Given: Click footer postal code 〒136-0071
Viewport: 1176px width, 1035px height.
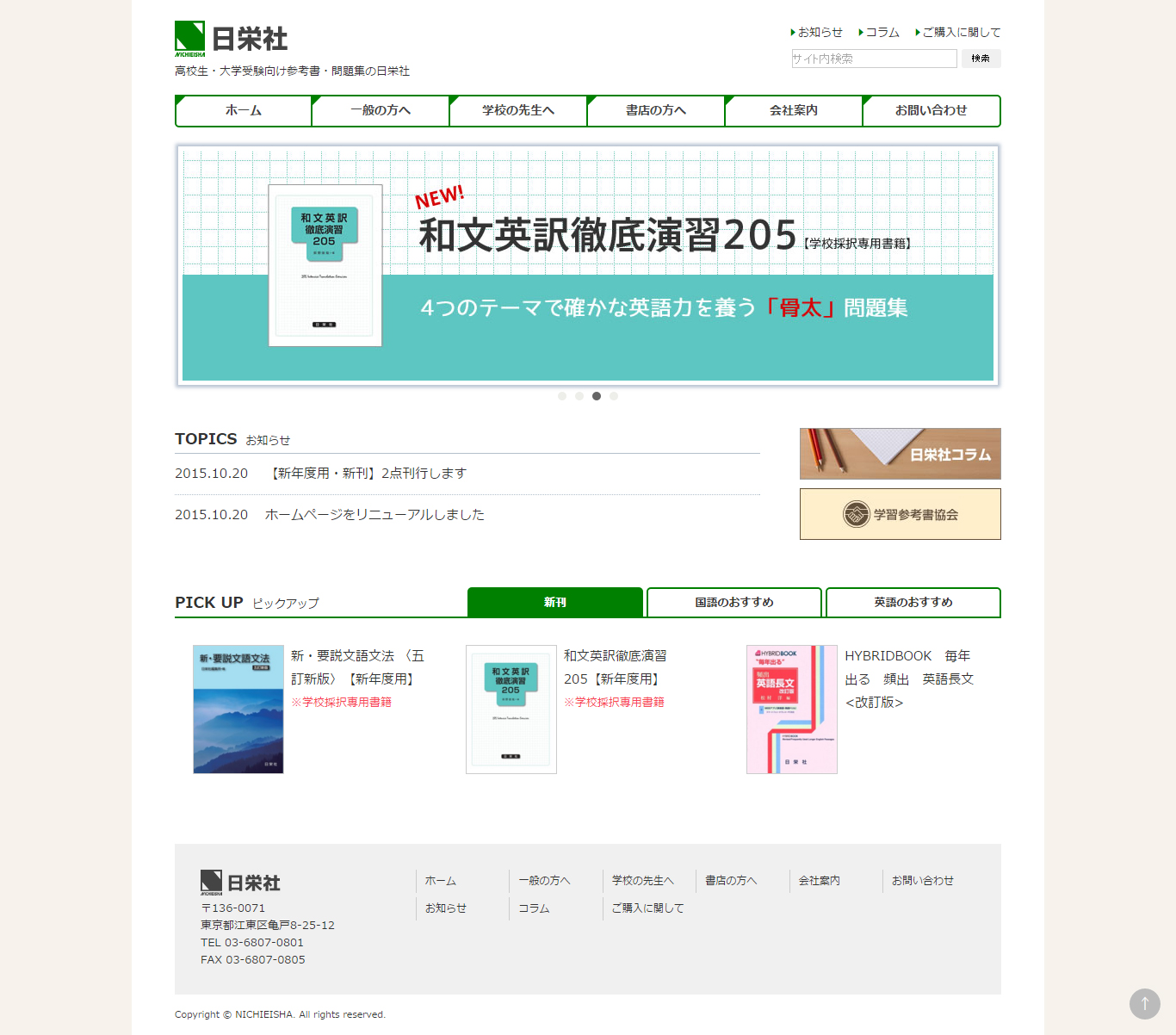Looking at the screenshot, I should [x=233, y=908].
